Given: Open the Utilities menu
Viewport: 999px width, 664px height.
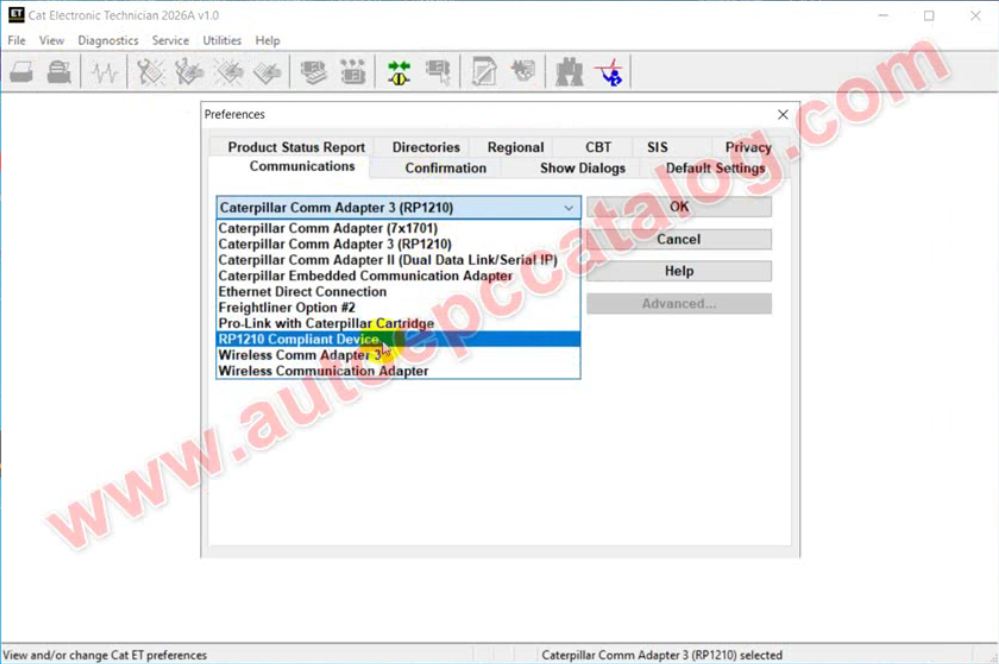Looking at the screenshot, I should (x=222, y=41).
